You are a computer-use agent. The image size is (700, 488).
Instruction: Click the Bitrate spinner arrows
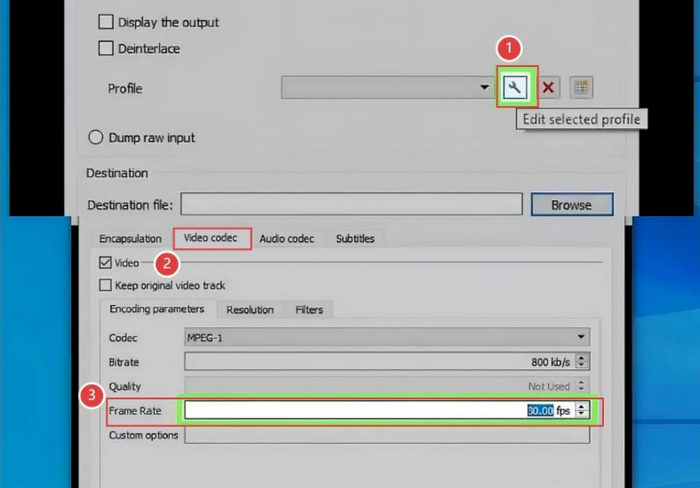point(582,361)
